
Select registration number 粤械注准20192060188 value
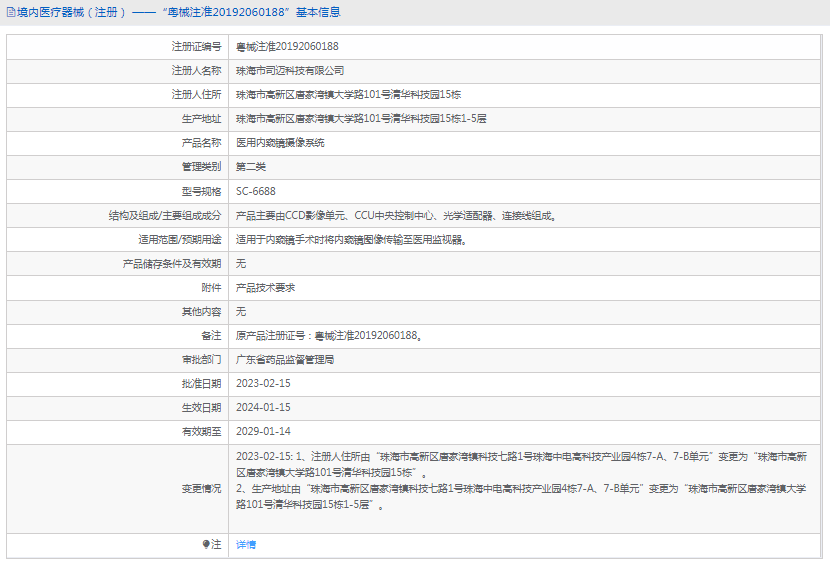point(287,47)
